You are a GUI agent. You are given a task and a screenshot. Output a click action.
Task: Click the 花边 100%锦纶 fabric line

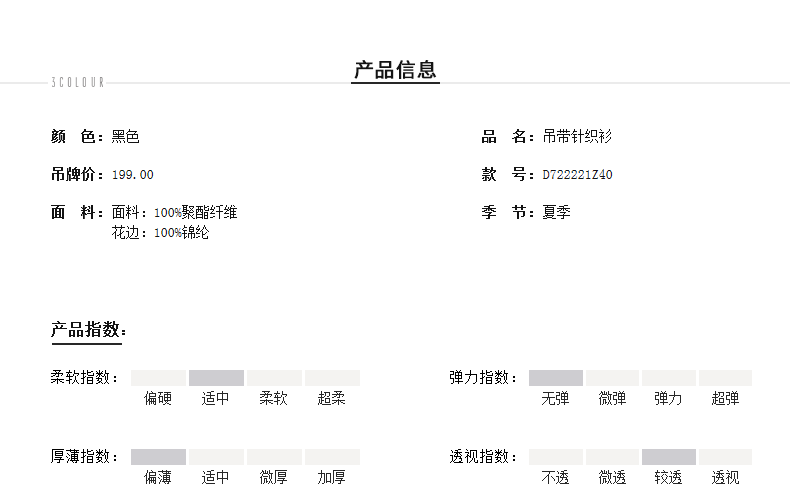(160, 233)
